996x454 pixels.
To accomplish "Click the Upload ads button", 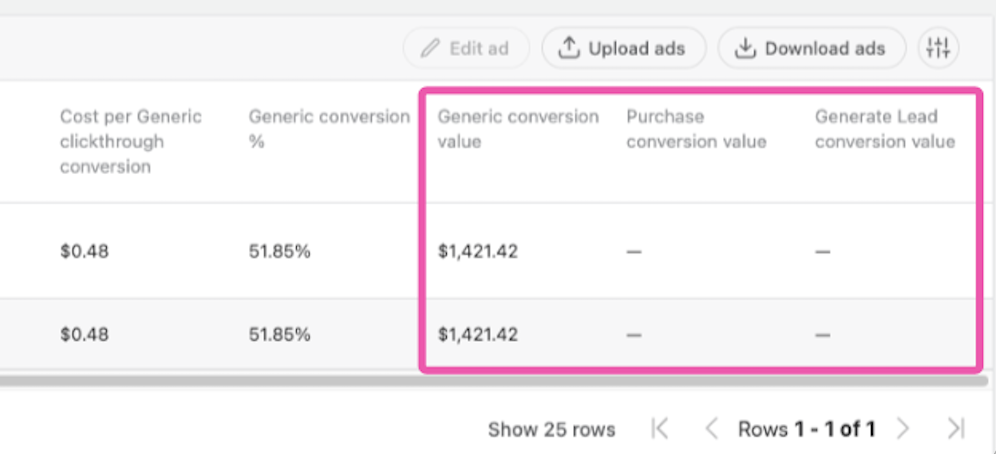I will (624, 48).
